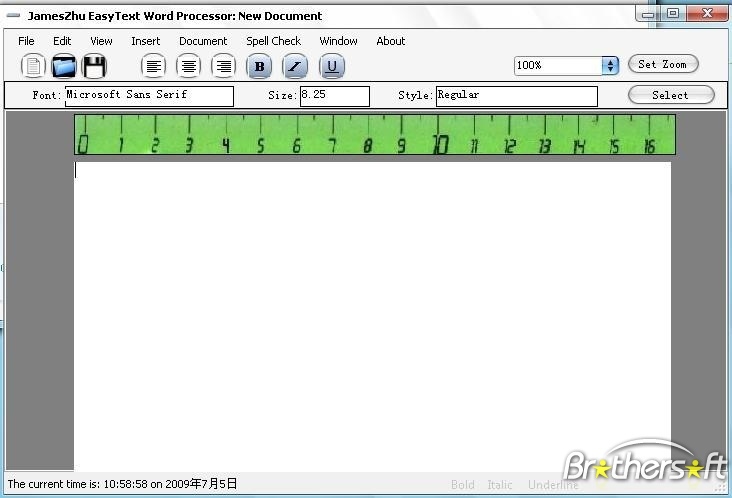732x498 pixels.
Task: Open the Spell Check menu
Action: (x=274, y=41)
